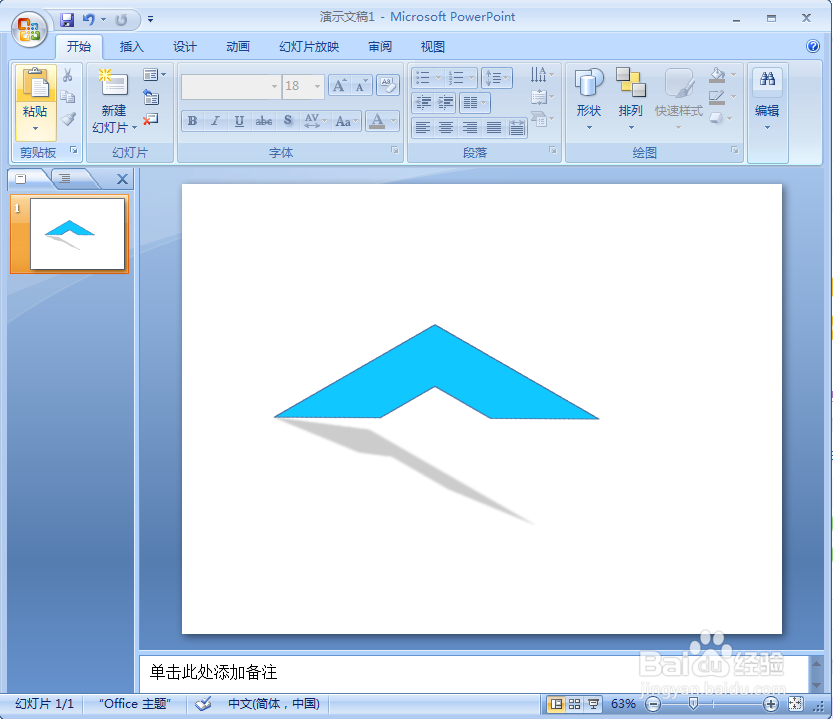The height and width of the screenshot is (719, 833).
Task: Clear all formatting with eraser icon
Action: coord(388,86)
